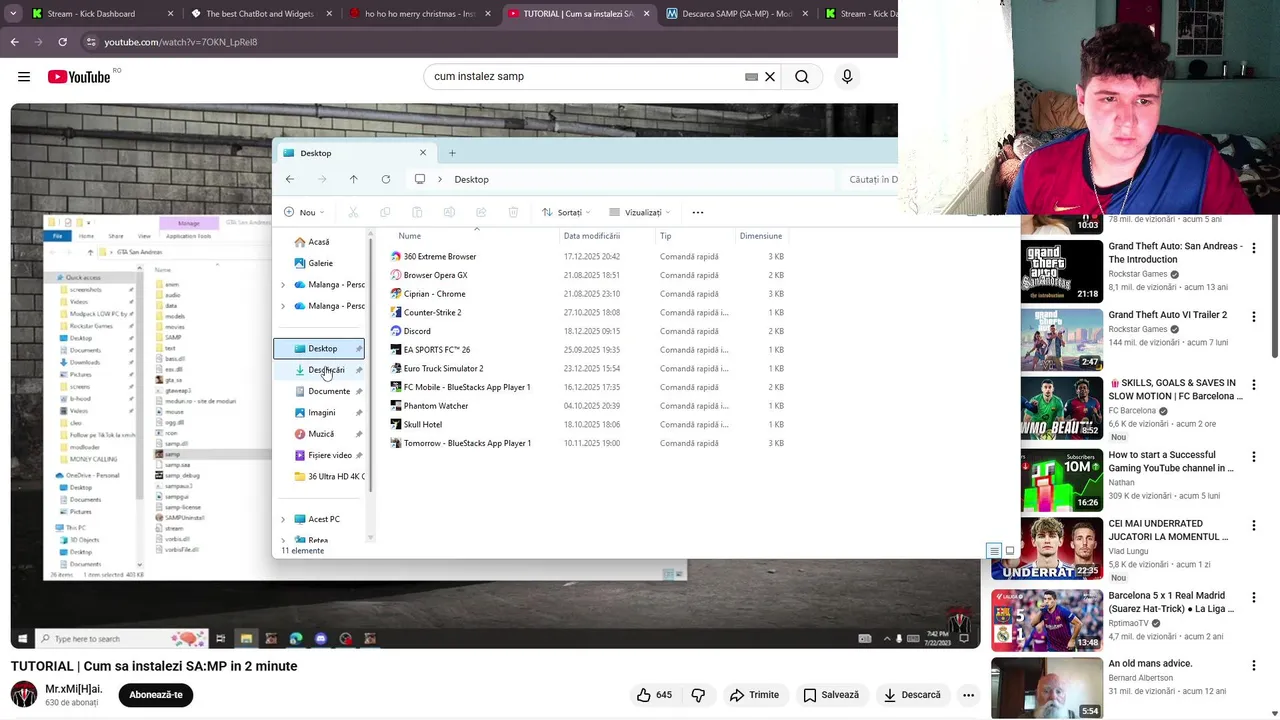1280x720 pixels.
Task: Sort files by the Nume column
Action: (x=409, y=236)
